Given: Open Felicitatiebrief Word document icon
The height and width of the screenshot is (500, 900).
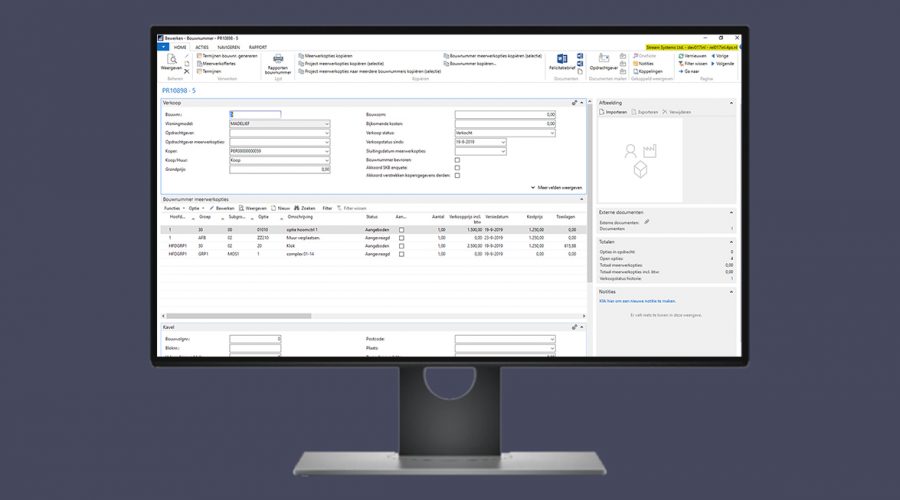Looking at the screenshot, I should (x=562, y=59).
